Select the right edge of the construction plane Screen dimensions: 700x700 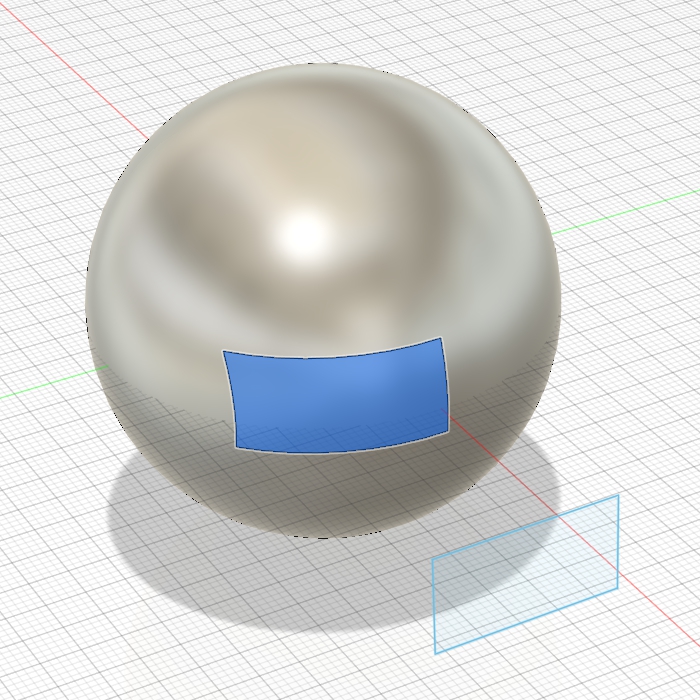pos(618,542)
